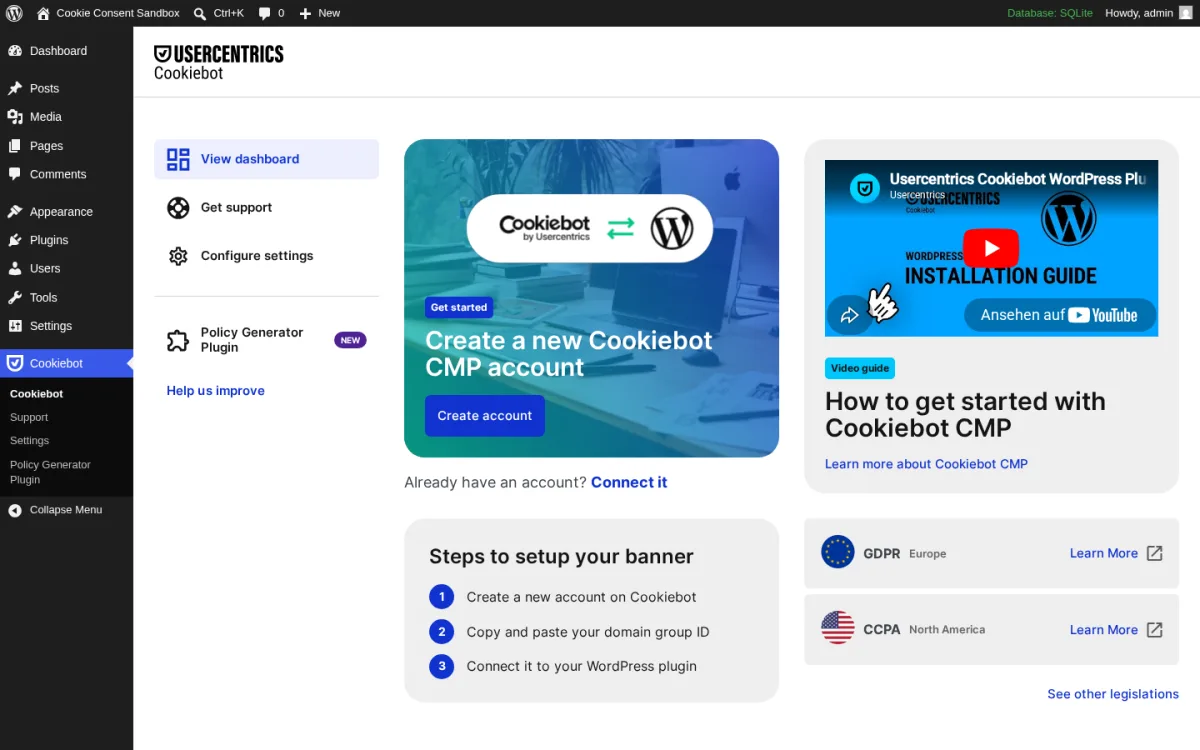Image resolution: width=1200 pixels, height=750 pixels.
Task: Click the Get support lifebuoy icon
Action: pyautogui.click(x=178, y=208)
